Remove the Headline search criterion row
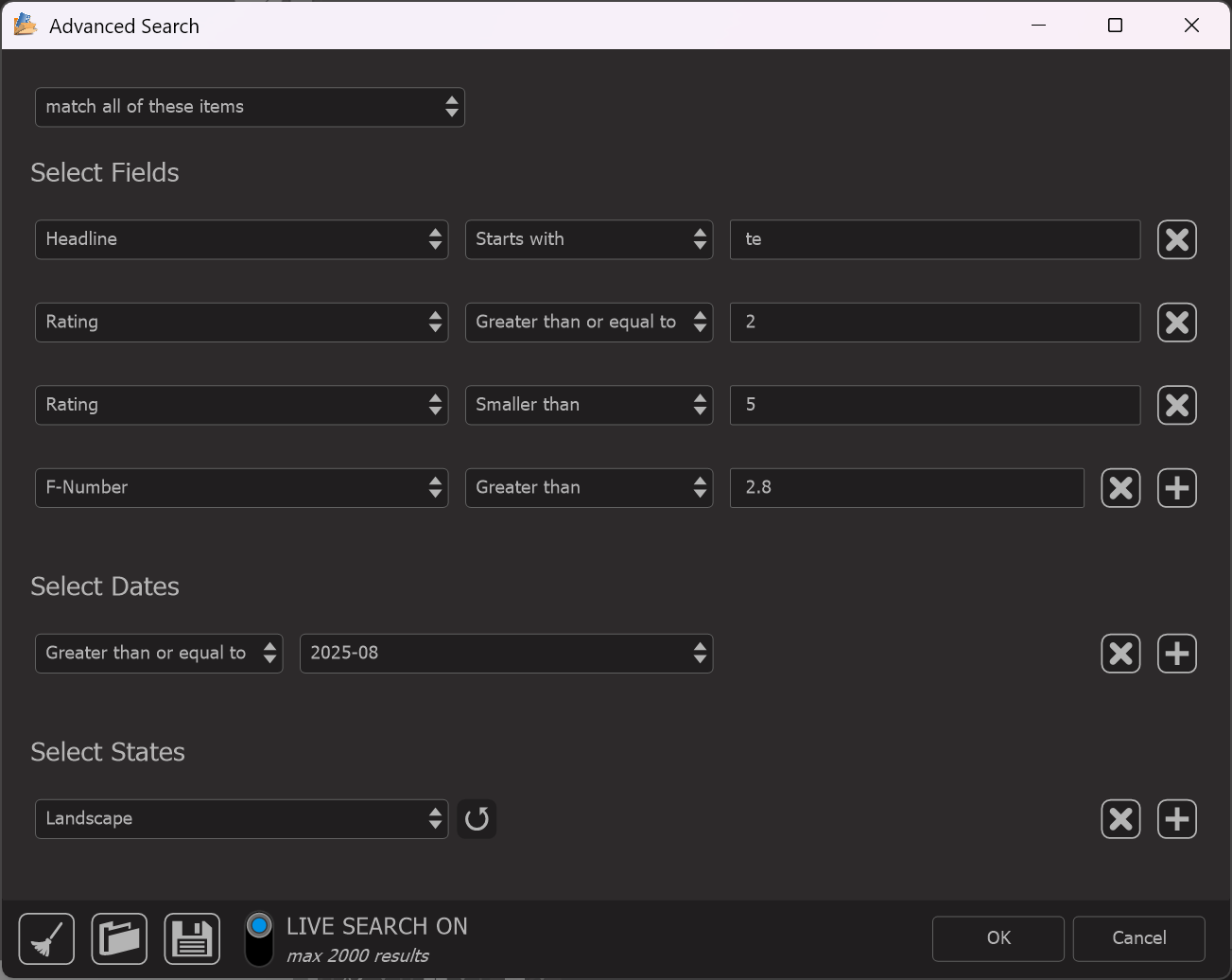Screen dimensions: 1232x980 tap(1177, 239)
